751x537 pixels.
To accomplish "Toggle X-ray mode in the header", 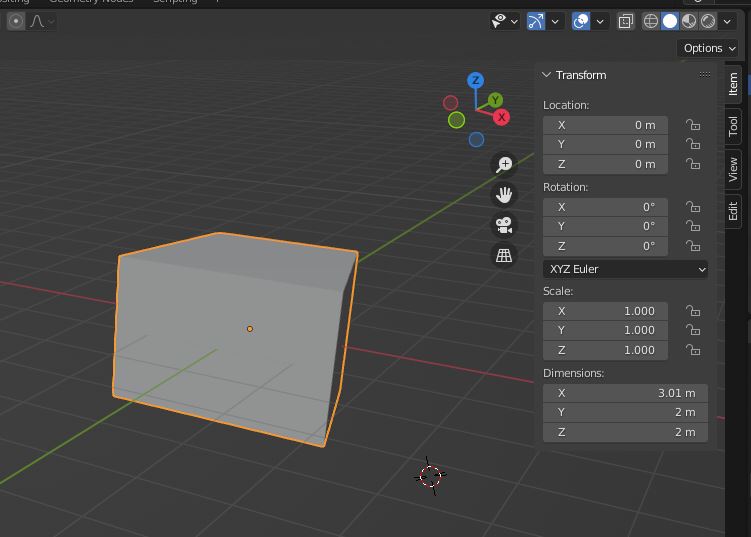I will (x=625, y=21).
